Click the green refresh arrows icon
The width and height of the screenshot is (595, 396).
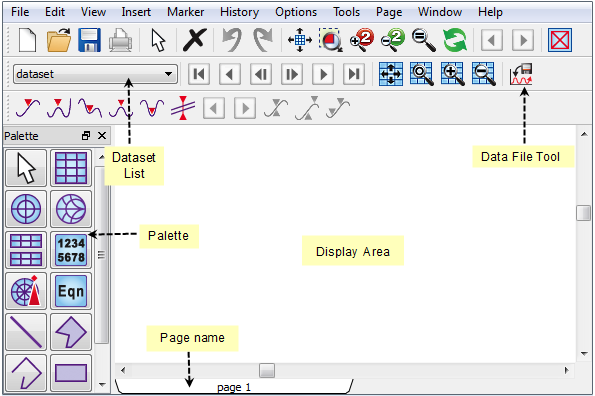455,40
